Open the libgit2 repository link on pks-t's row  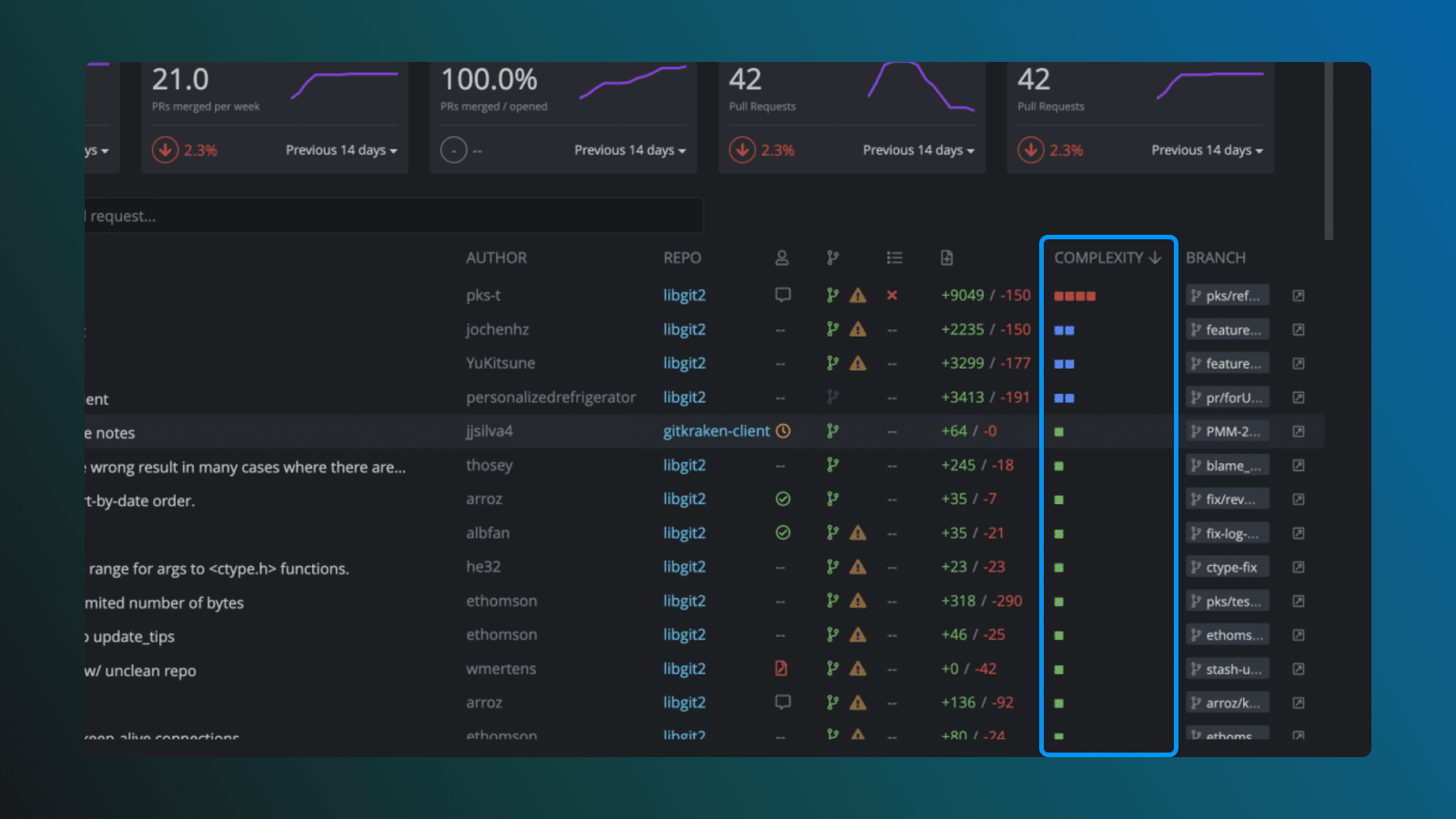[x=683, y=295]
